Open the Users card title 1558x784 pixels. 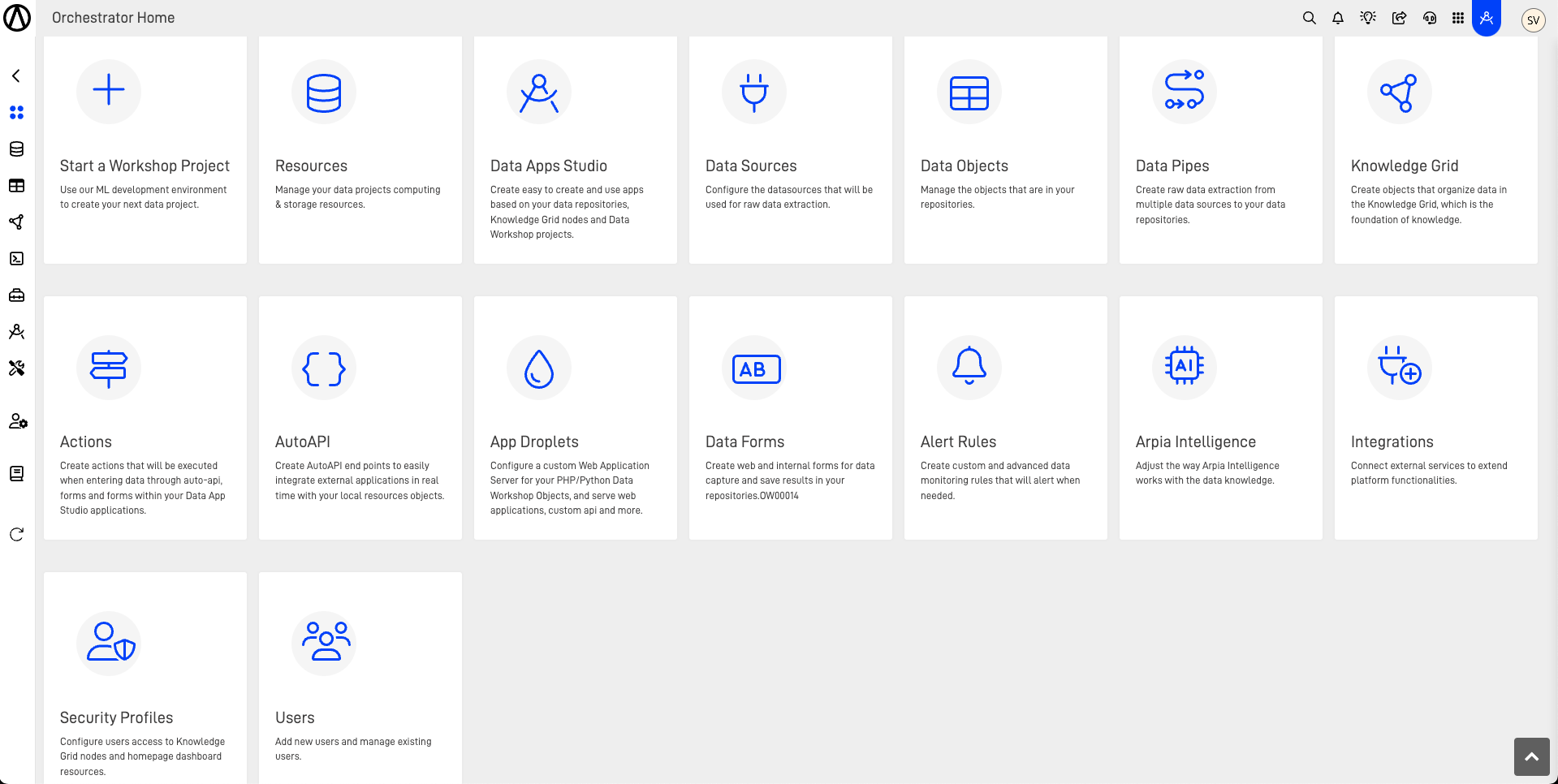295,717
